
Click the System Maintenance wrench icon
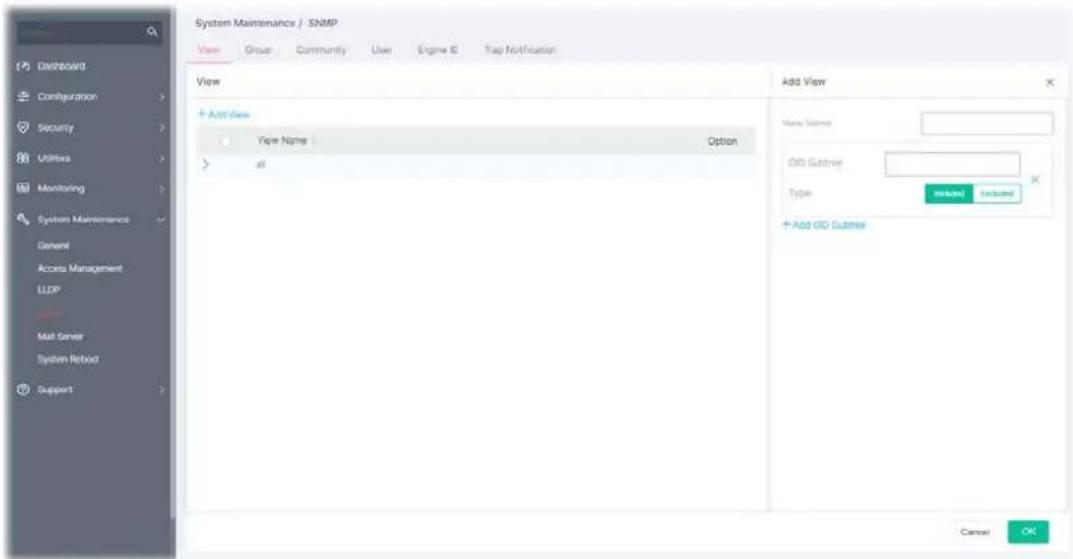[23, 219]
